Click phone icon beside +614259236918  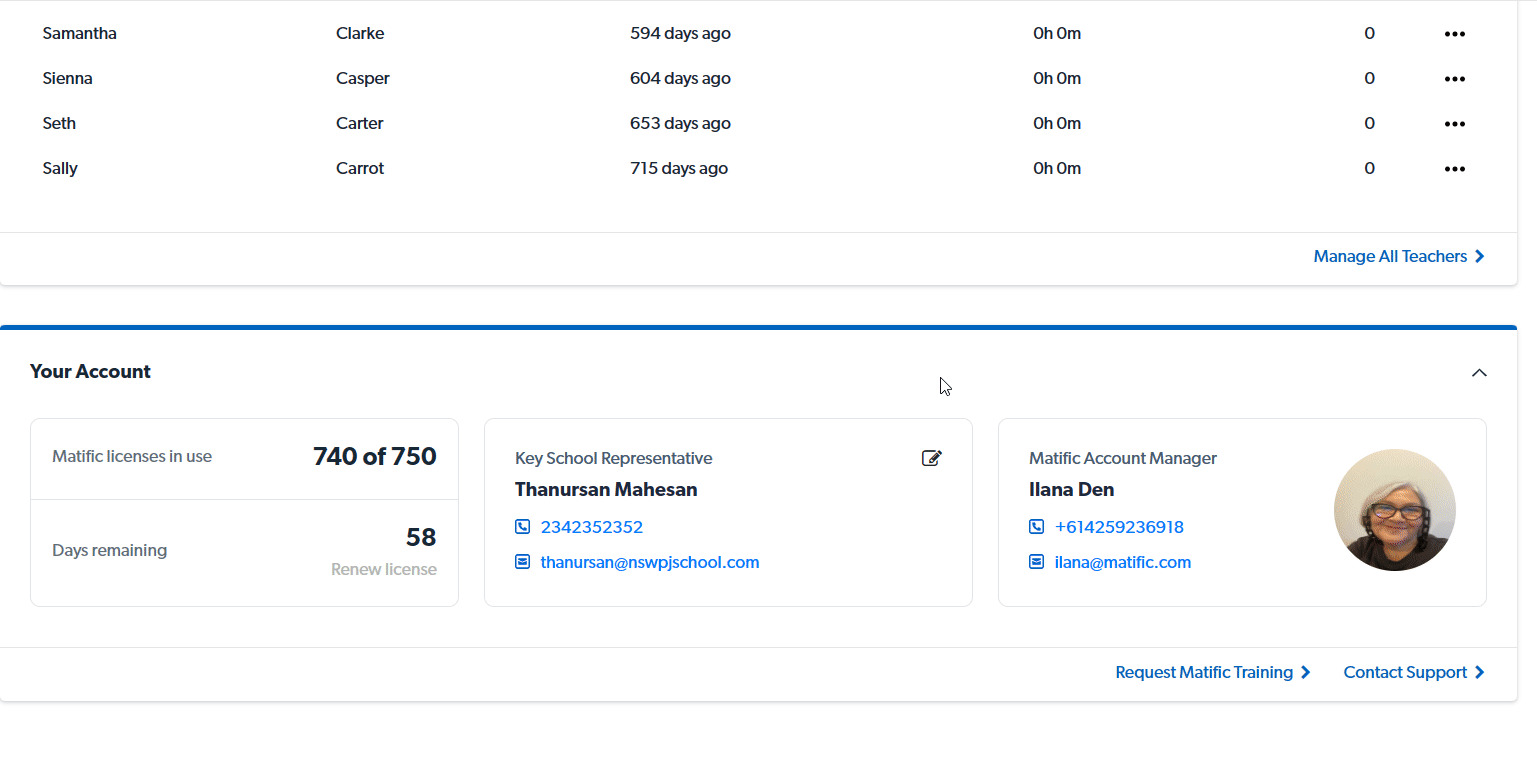(1036, 527)
